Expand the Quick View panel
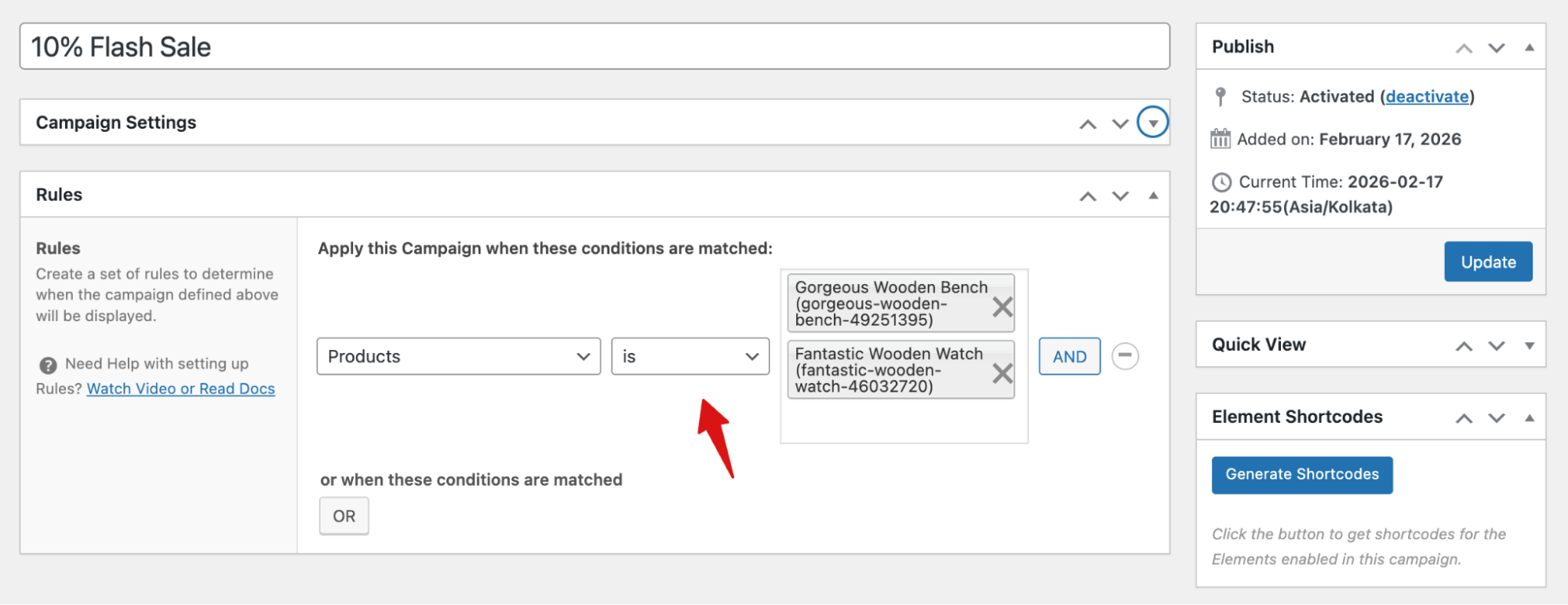1568x605 pixels. click(x=1530, y=346)
